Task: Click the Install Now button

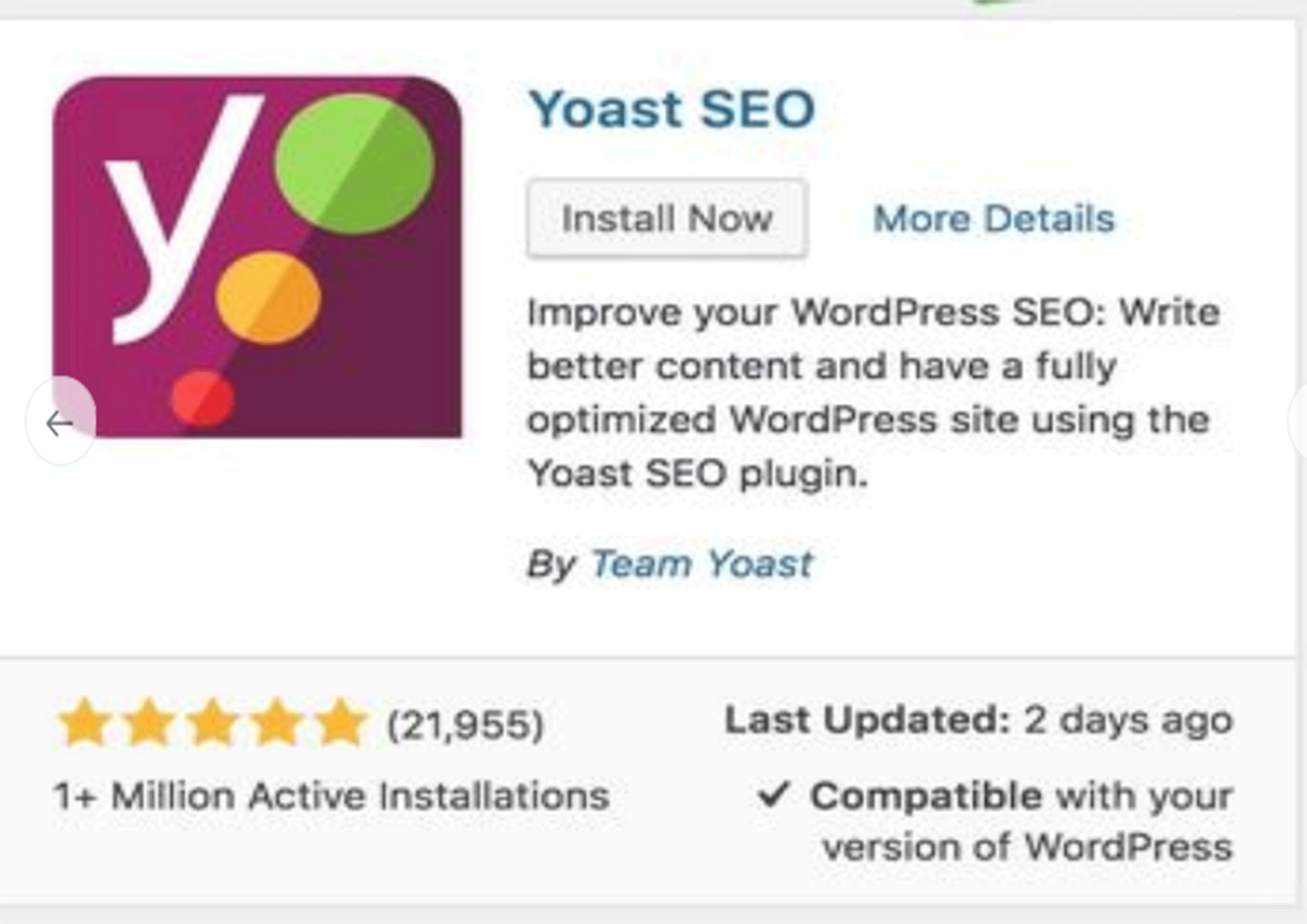Action: point(667,219)
